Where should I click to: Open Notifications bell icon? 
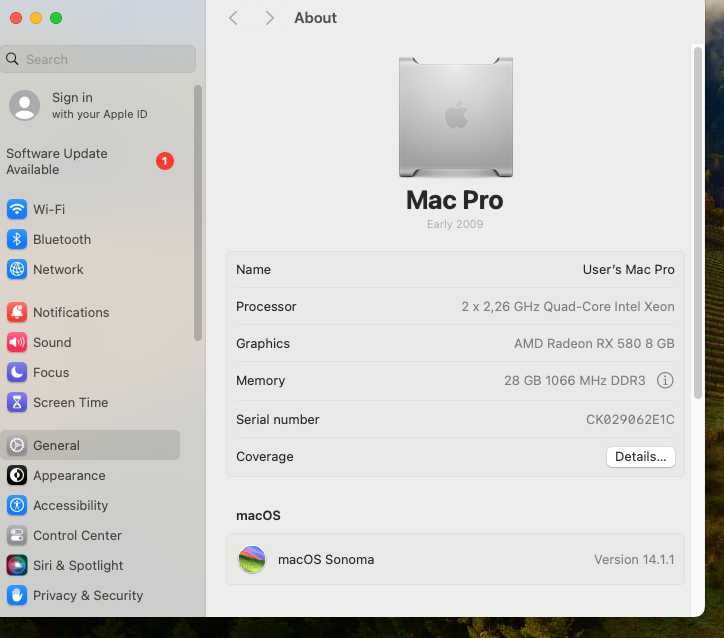(x=17, y=312)
